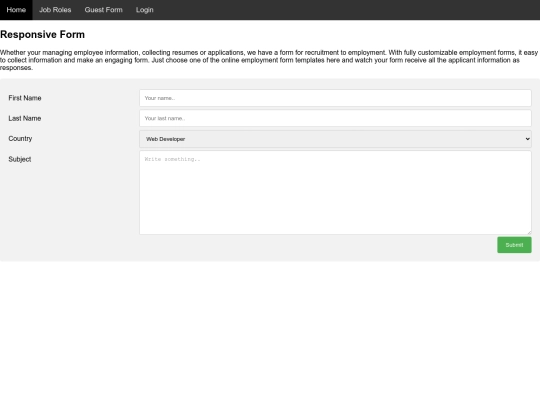
Task: Open the Home navigation tab
Action: [16, 10]
